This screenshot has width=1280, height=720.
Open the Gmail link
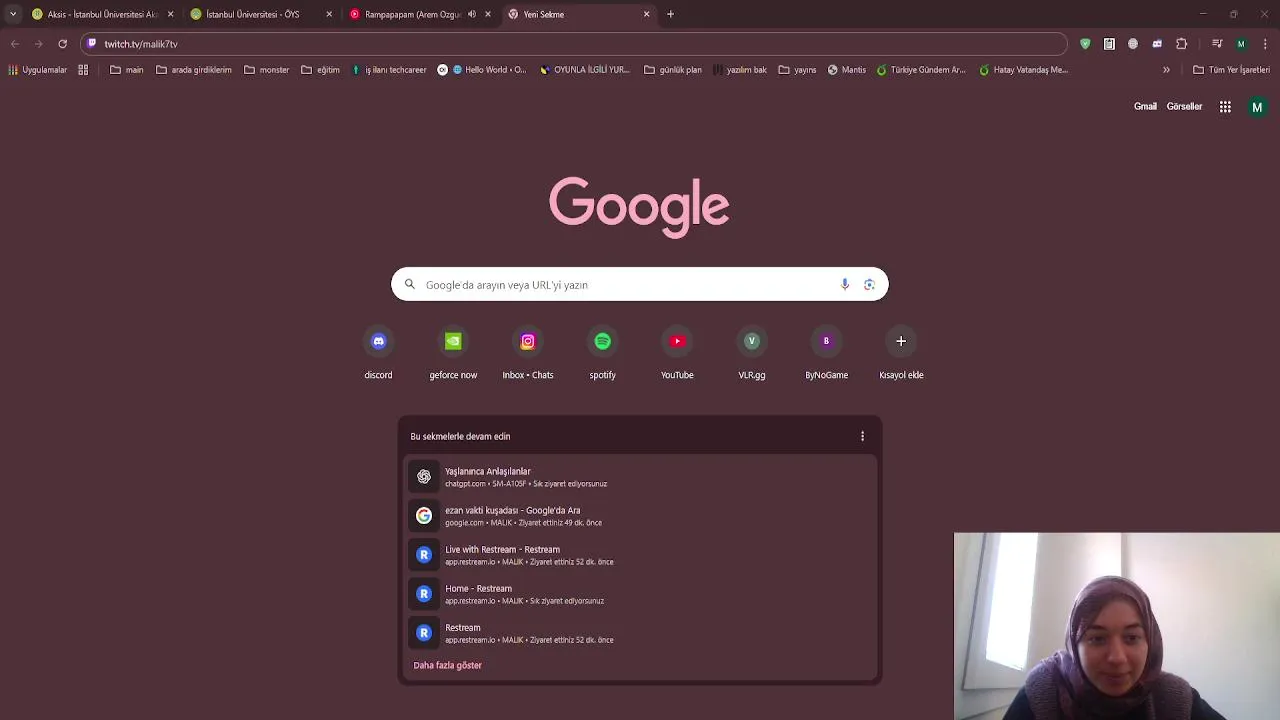tap(1145, 107)
